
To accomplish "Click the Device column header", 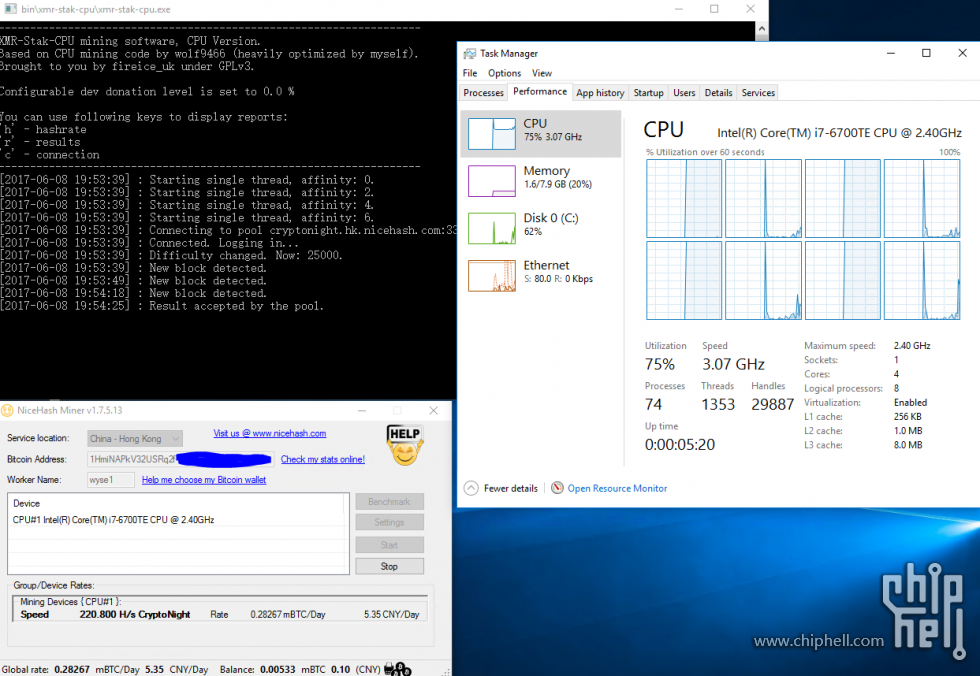I will tap(26, 504).
